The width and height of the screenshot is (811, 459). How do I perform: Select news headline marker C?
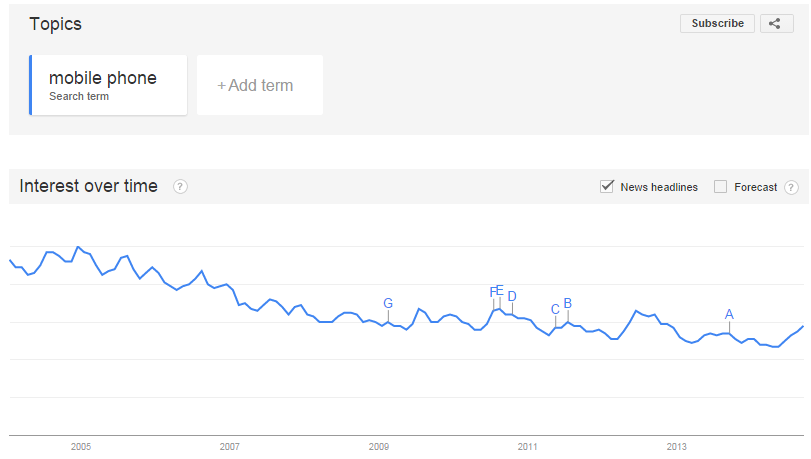pos(555,309)
